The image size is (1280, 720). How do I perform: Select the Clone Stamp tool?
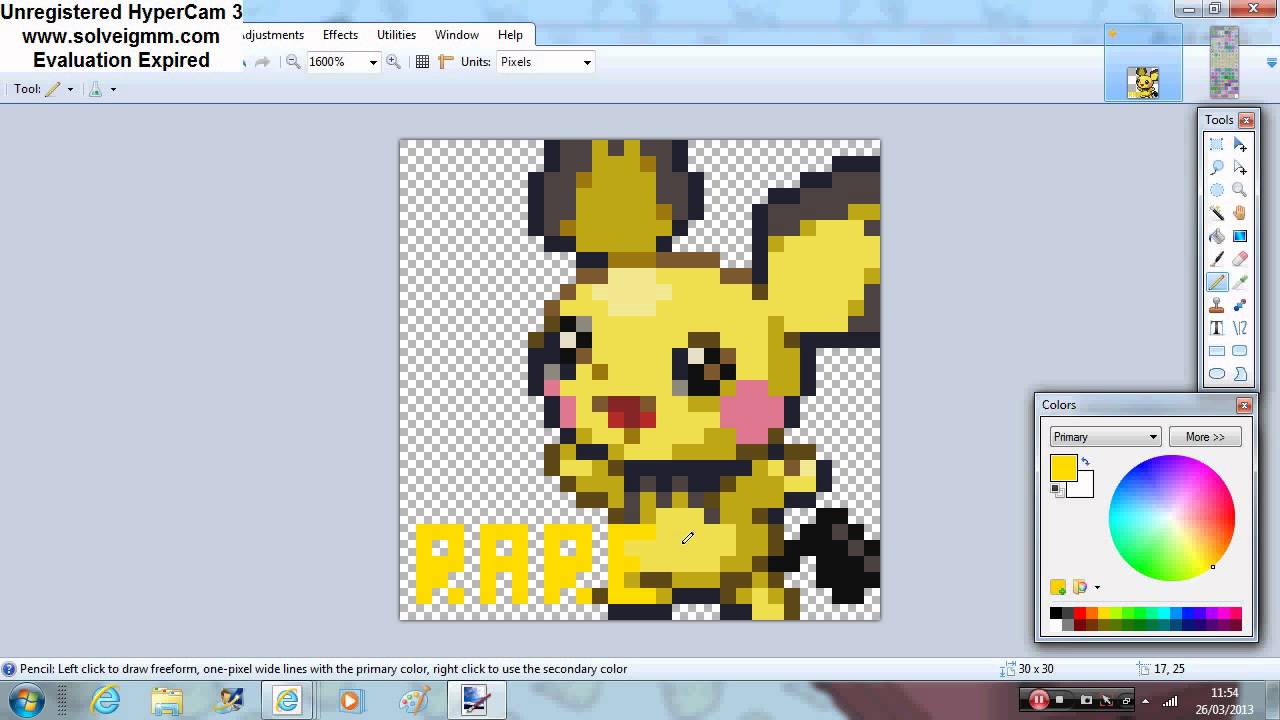[1217, 305]
